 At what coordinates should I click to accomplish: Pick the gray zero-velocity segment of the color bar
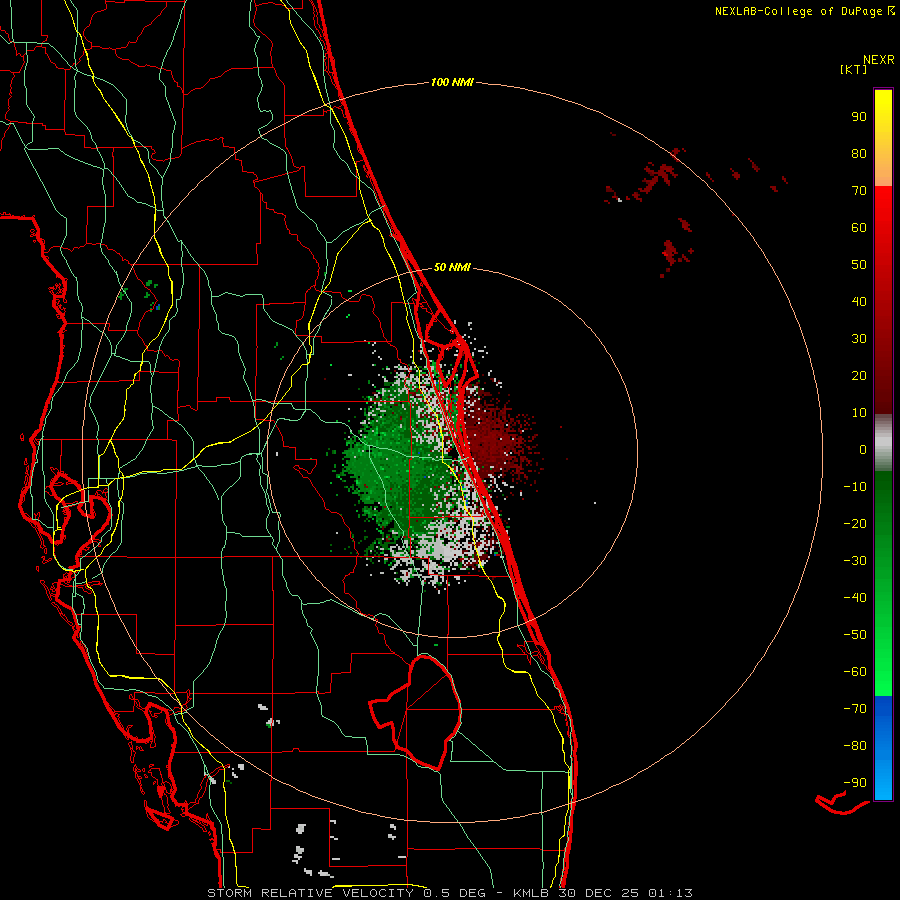pos(883,442)
